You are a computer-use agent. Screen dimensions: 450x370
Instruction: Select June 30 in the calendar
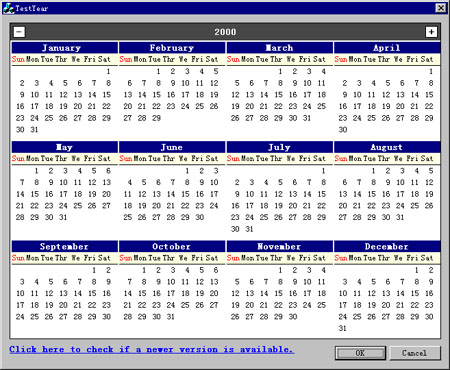click(x=200, y=217)
